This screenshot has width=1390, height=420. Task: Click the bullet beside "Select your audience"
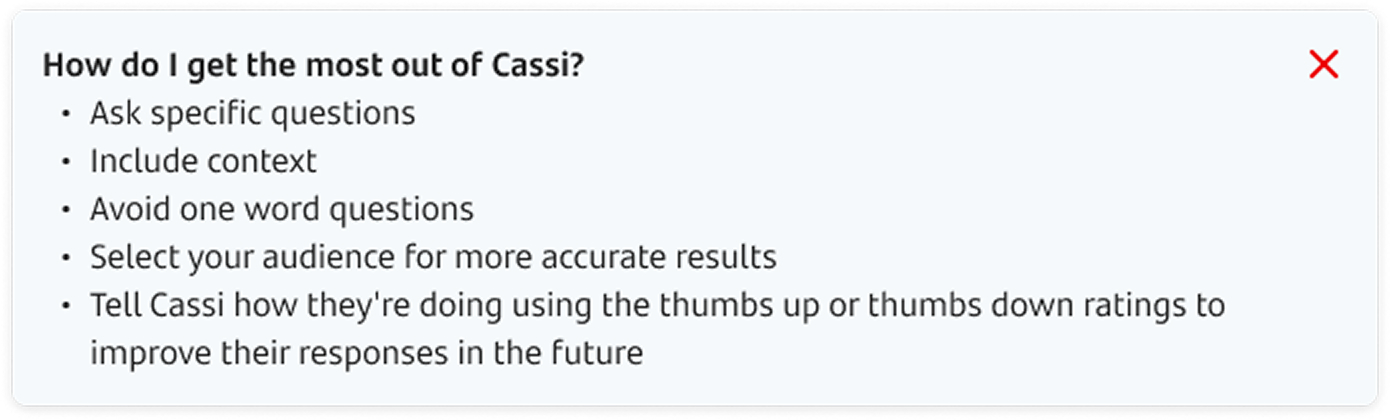(66, 258)
